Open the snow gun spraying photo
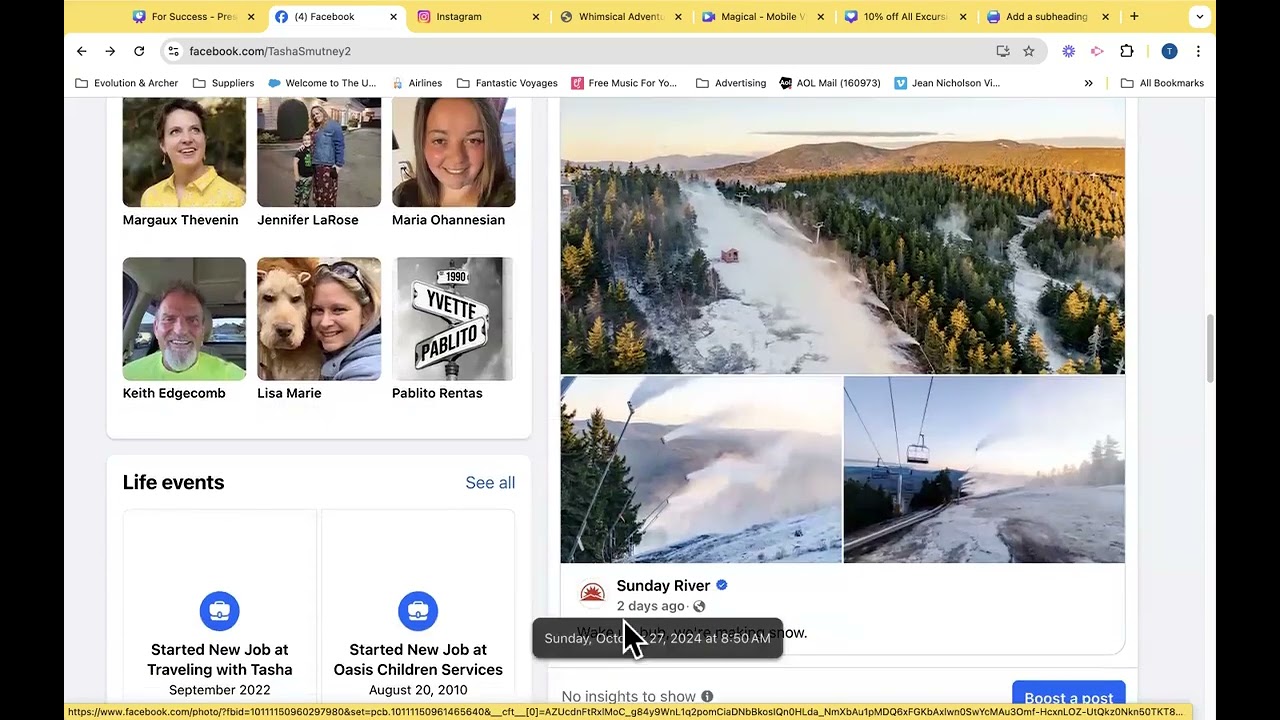 coord(701,469)
